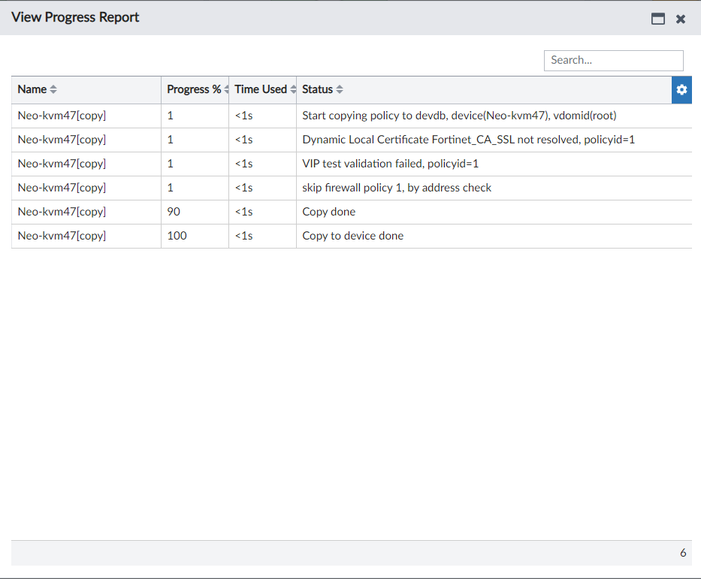Click the 90 progress value cell
Viewport: 701px width, 579px height.
pos(174,212)
